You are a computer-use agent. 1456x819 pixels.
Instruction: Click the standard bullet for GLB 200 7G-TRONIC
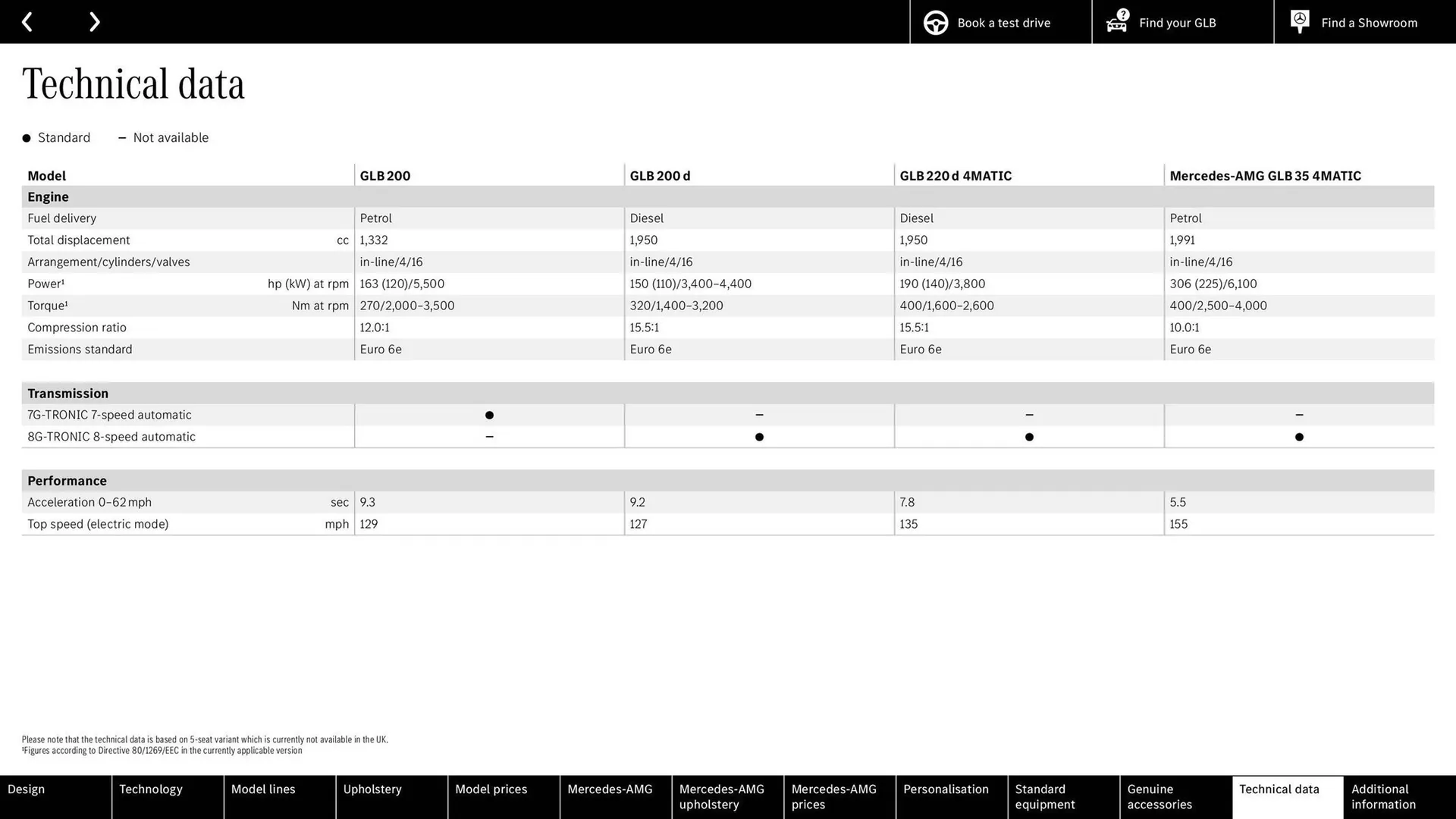point(489,415)
